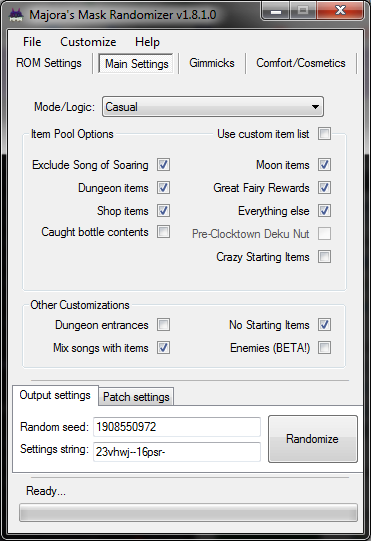Click the Pre-Clocktown Deku Nut checkbox

pyautogui.click(x=324, y=234)
